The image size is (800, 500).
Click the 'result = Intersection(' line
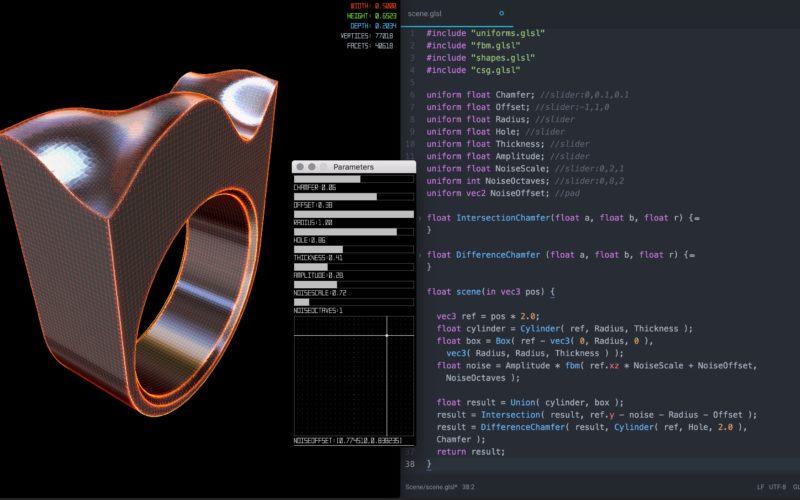[597, 415]
